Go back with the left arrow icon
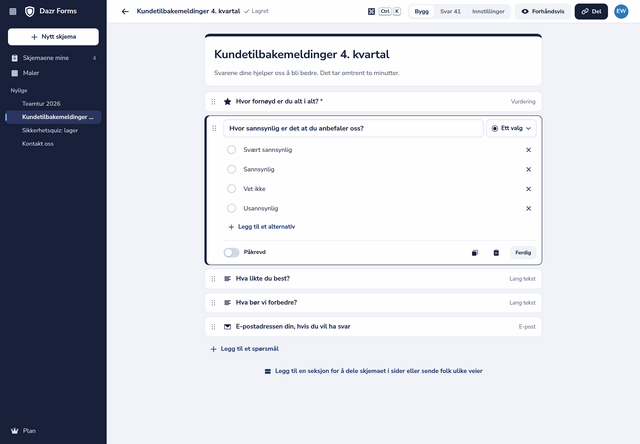Screen dimensions: 640x444 [x=125, y=11]
